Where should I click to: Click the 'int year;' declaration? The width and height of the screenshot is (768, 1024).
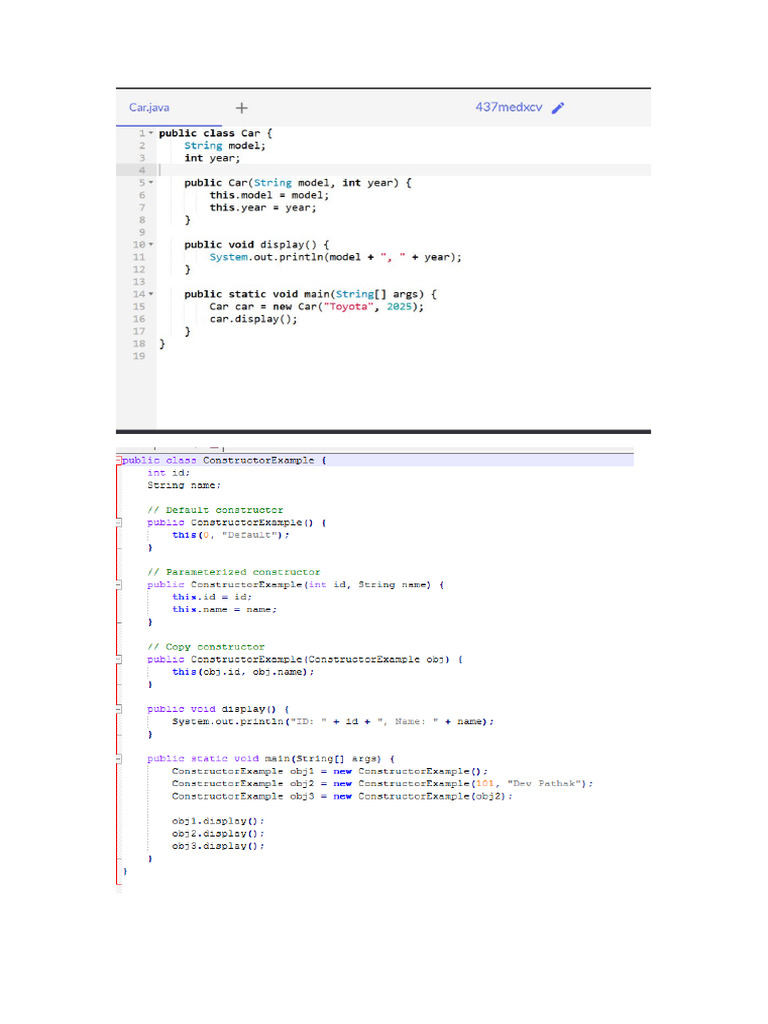pos(212,158)
